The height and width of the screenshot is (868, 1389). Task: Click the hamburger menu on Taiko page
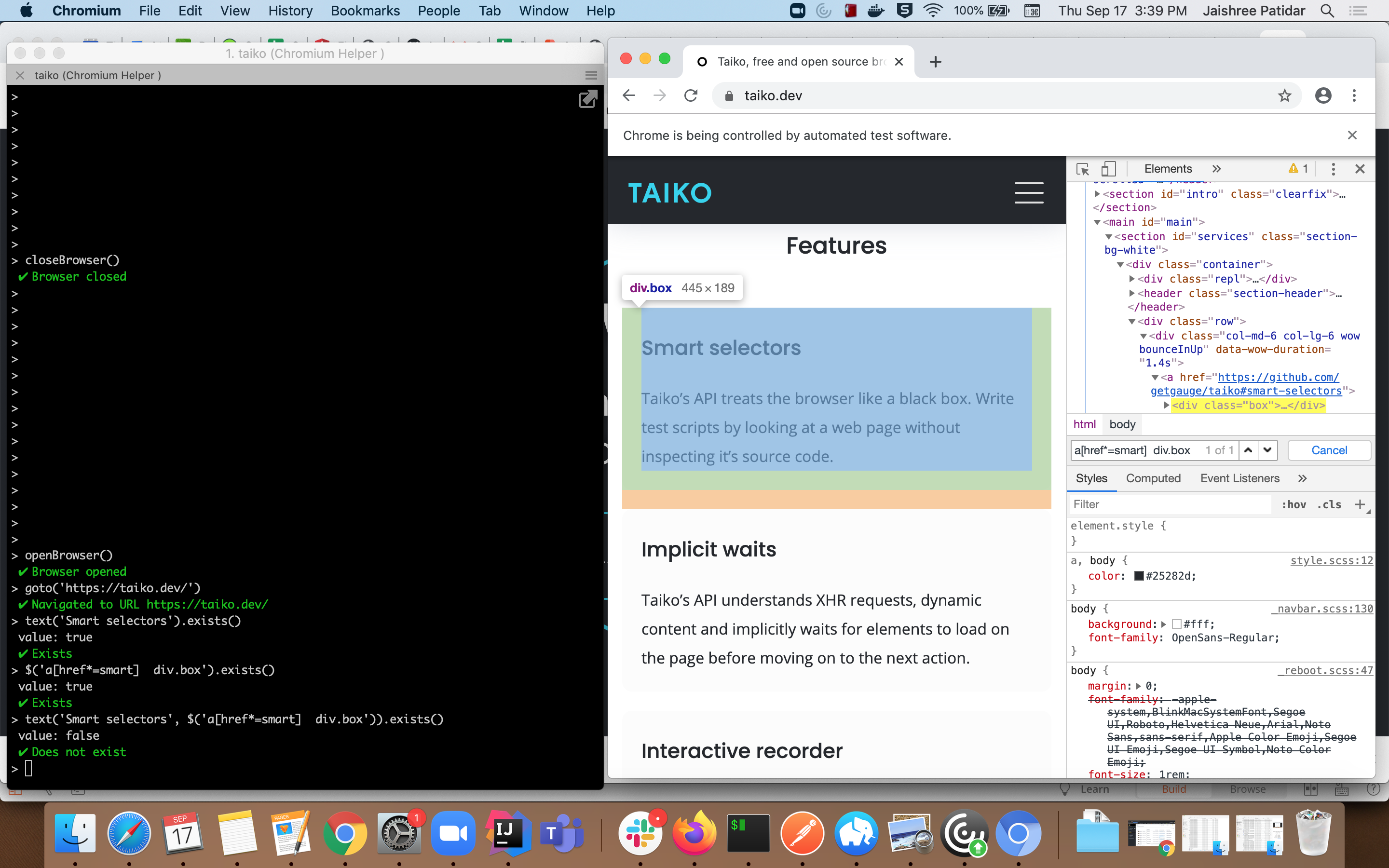[x=1029, y=193]
